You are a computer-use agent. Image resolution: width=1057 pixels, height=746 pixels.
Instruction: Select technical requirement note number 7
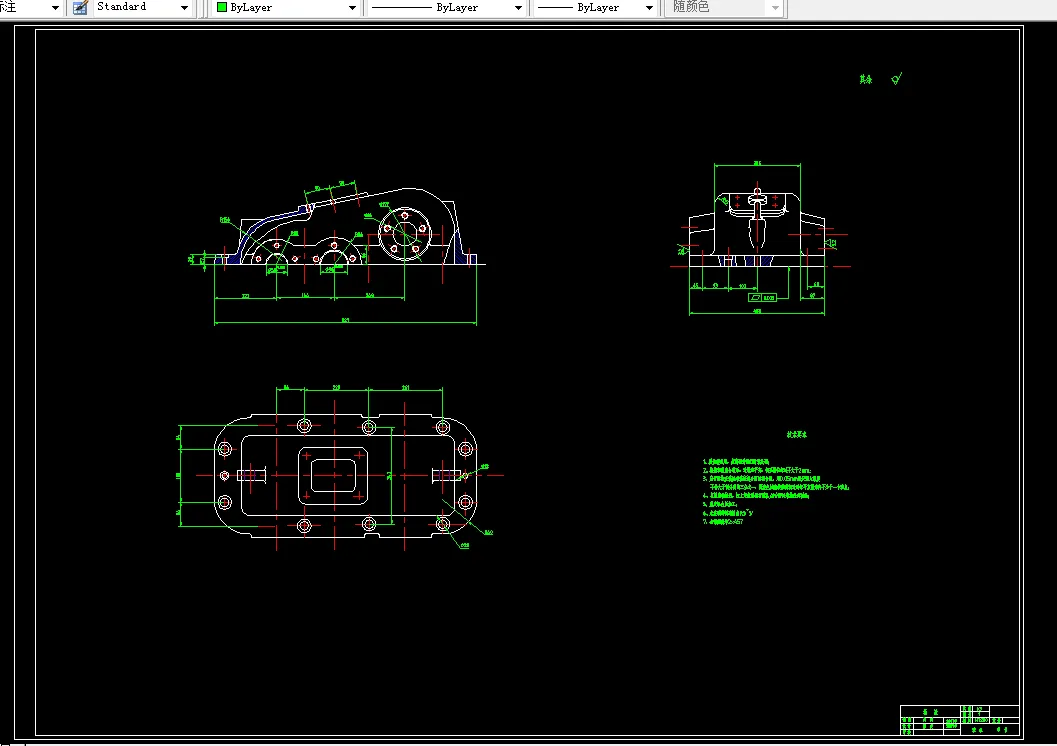pos(723,522)
